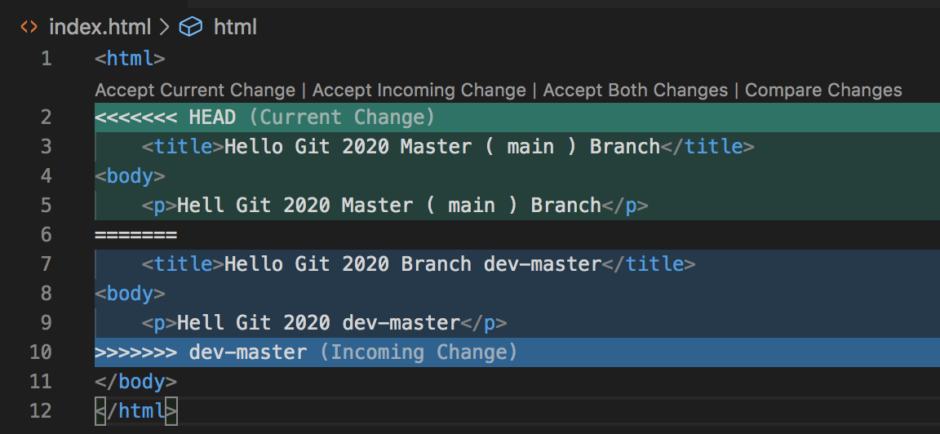Screen dimensions: 940x434
Task: Accept Current Change for the conflict
Action: tap(195, 91)
